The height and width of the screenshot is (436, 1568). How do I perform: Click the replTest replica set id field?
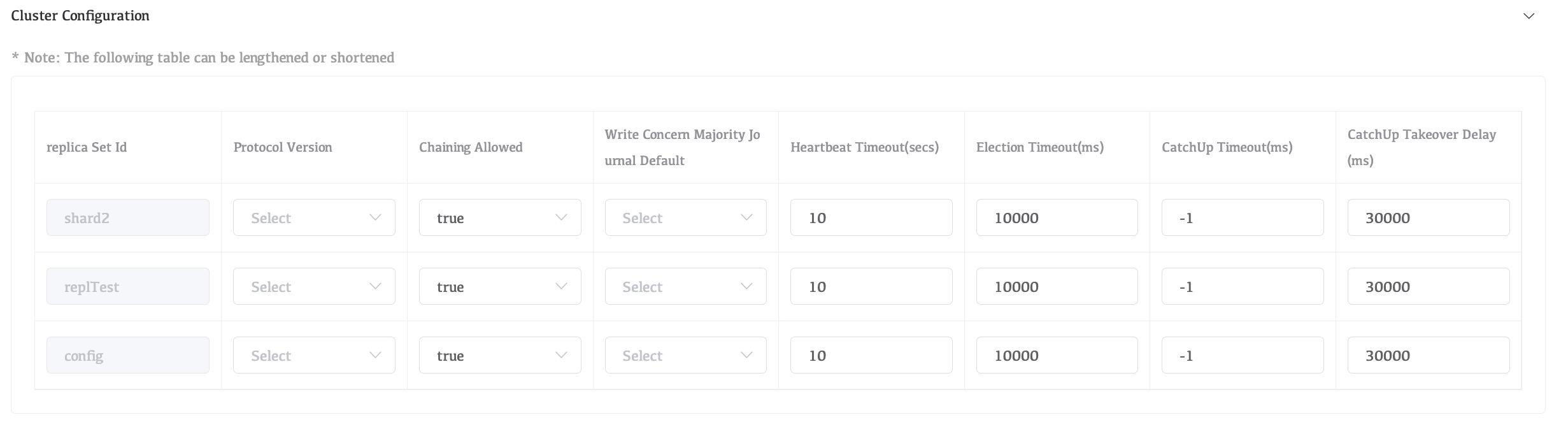(x=127, y=286)
